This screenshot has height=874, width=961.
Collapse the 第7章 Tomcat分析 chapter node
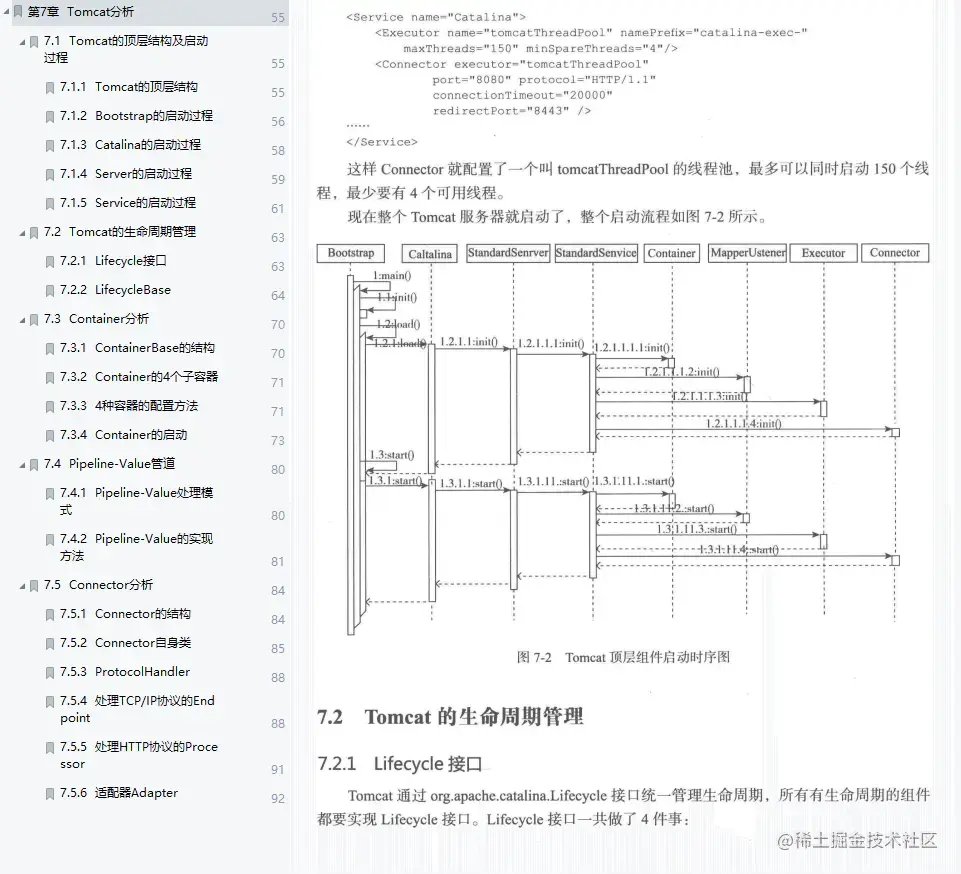[6, 11]
